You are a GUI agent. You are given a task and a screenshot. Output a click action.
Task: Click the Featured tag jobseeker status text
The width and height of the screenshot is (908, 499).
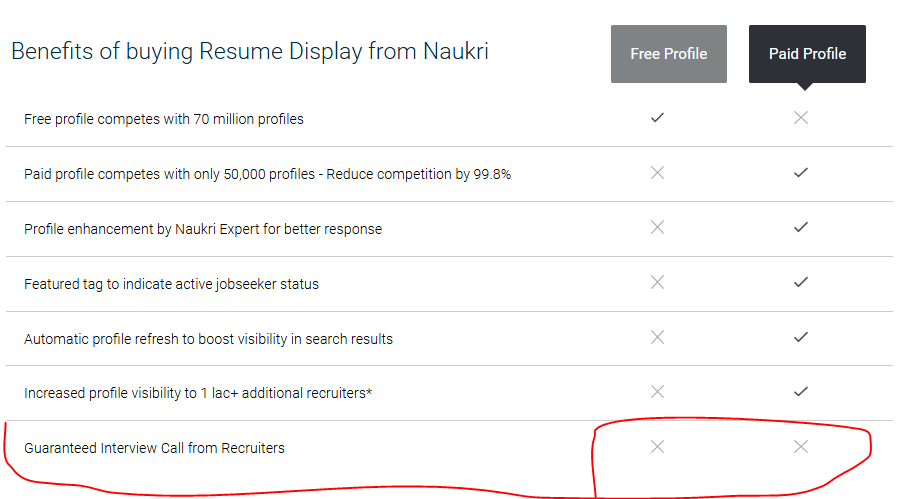pyautogui.click(x=171, y=284)
